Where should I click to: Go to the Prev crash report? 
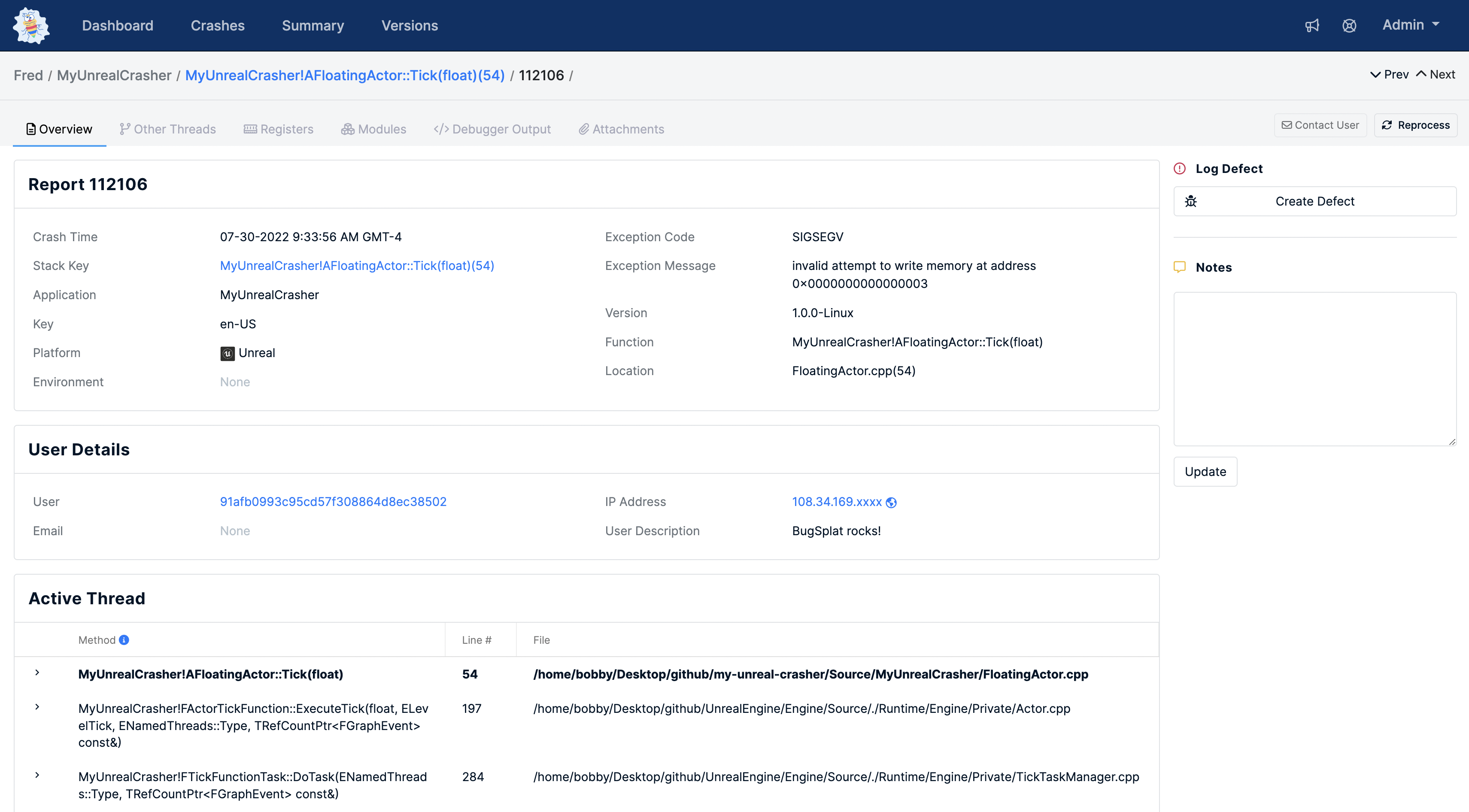click(1389, 75)
